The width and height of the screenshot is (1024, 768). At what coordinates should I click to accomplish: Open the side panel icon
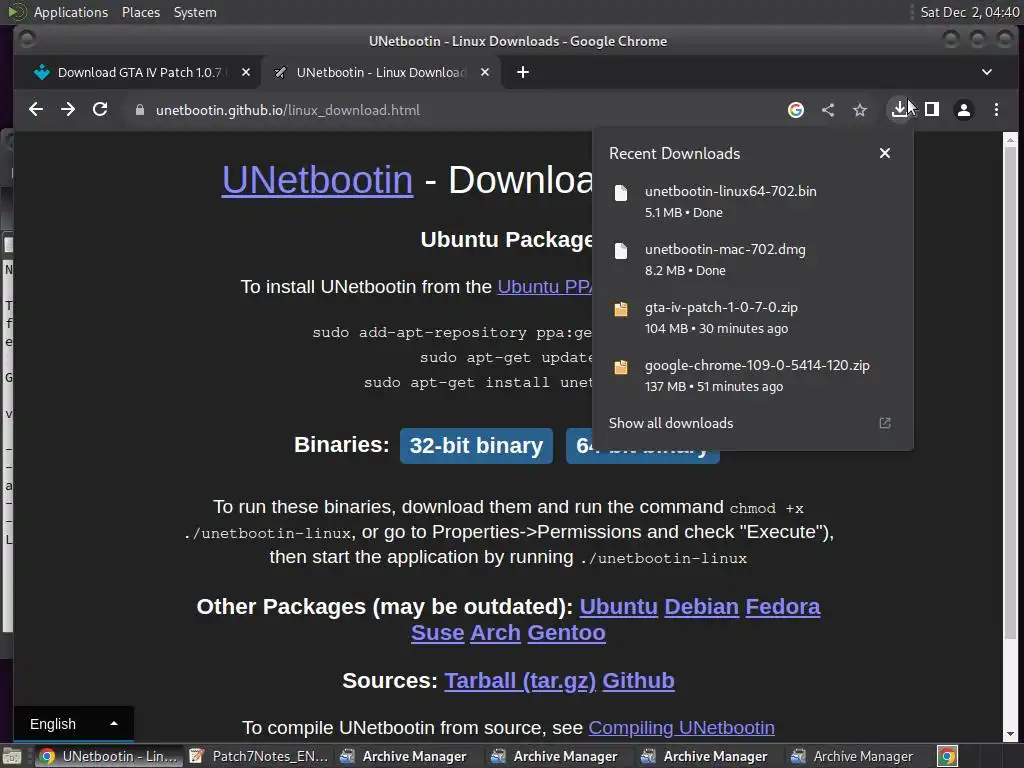(932, 110)
